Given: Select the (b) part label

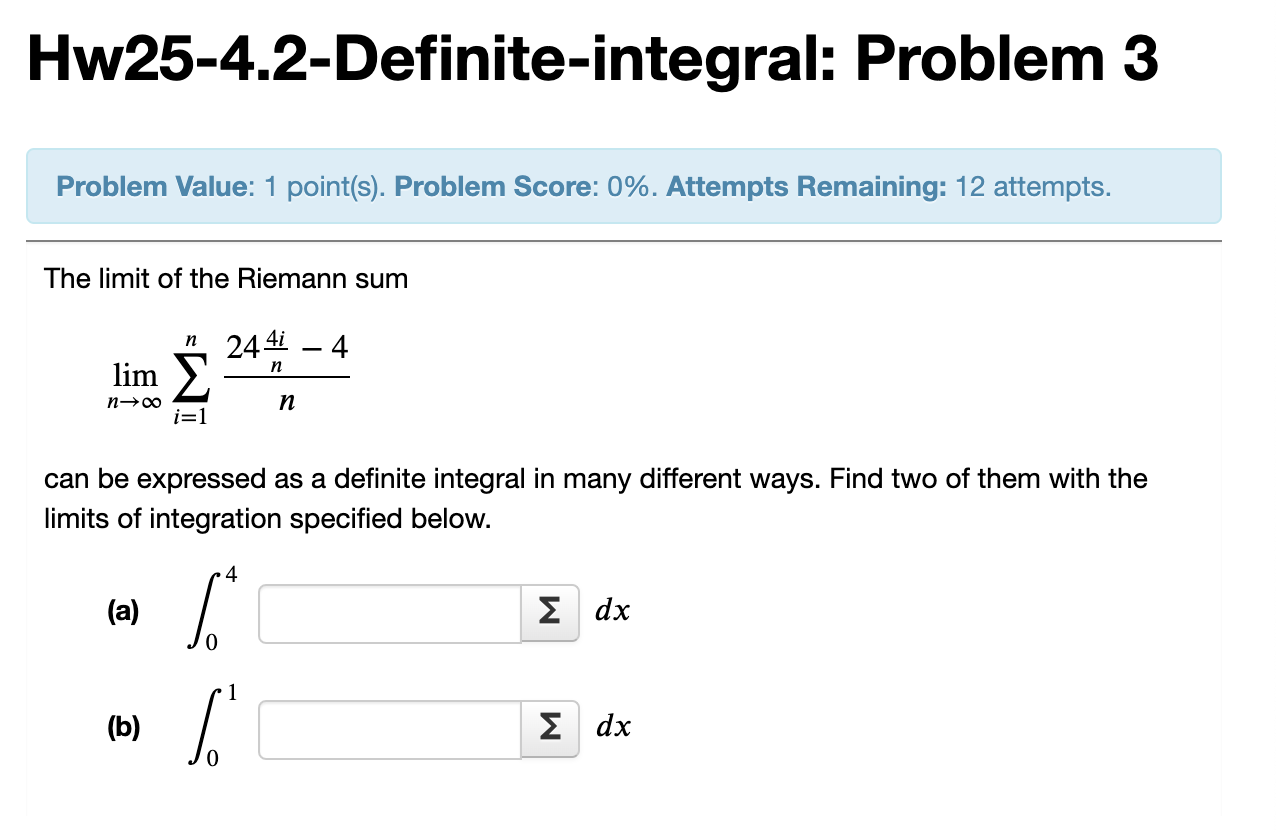Looking at the screenshot, I should (121, 729).
